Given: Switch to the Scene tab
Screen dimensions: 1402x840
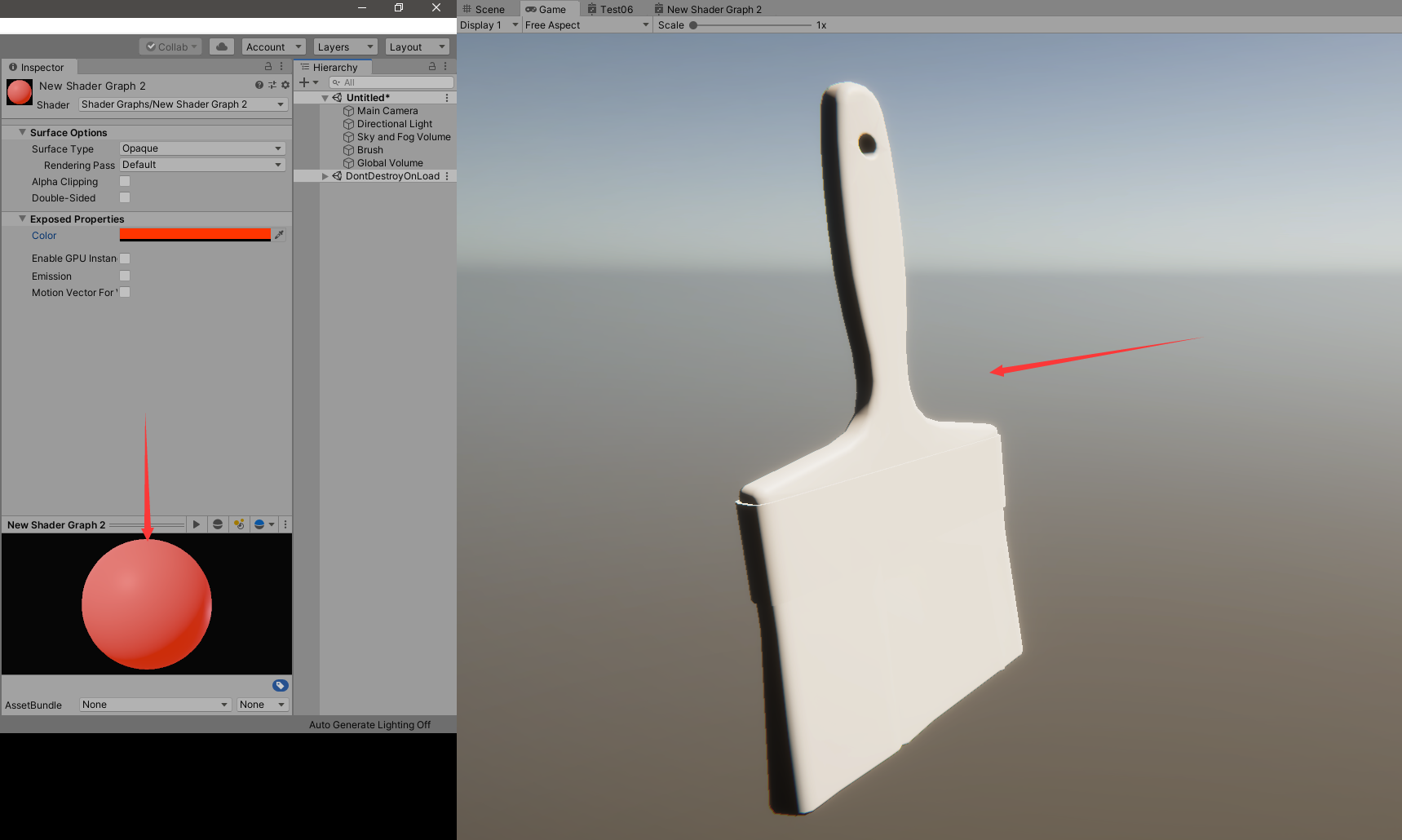Looking at the screenshot, I should [487, 9].
